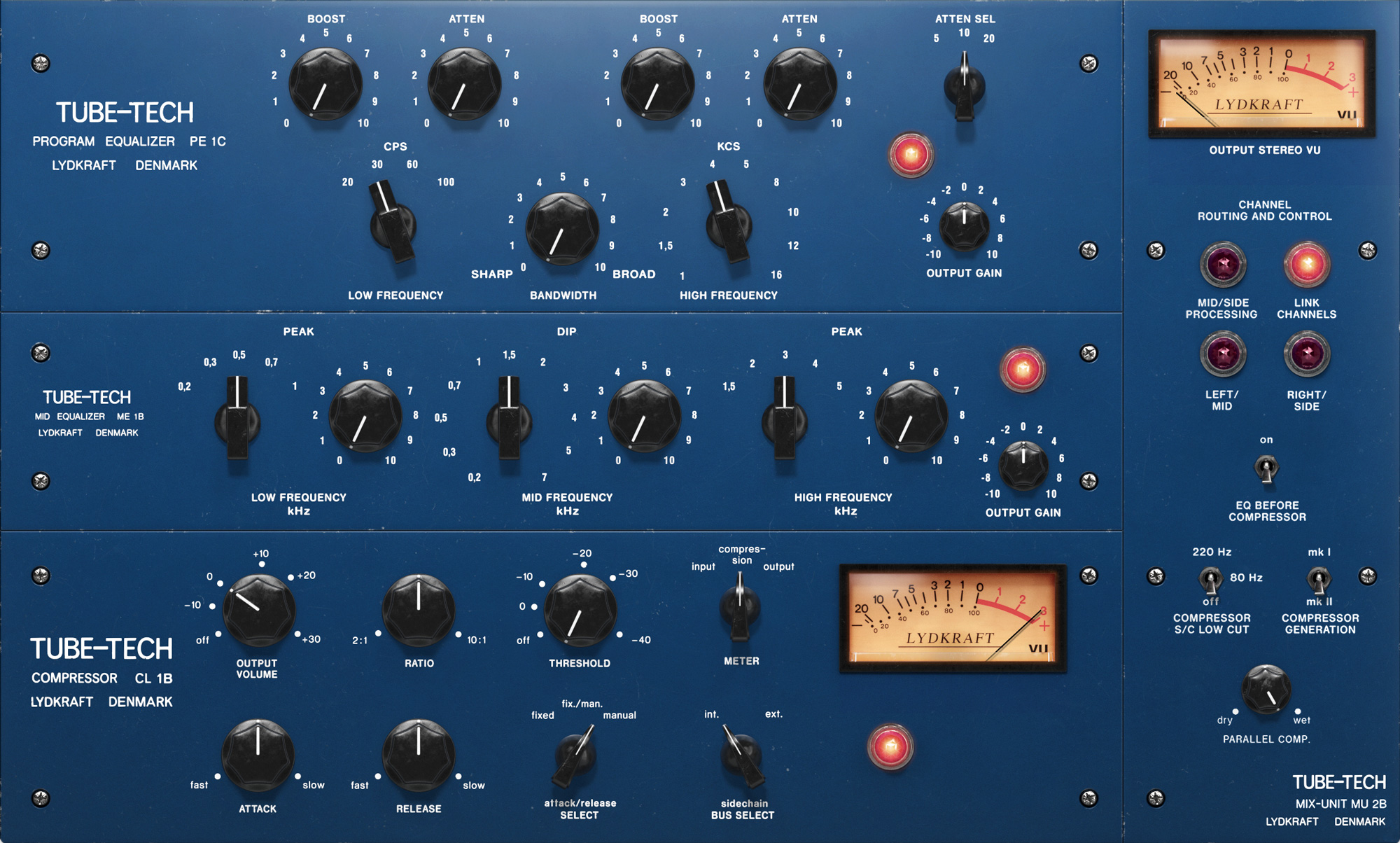The width and height of the screenshot is (1400, 843).
Task: Click the Meter input/compression/output selector
Action: (x=740, y=606)
